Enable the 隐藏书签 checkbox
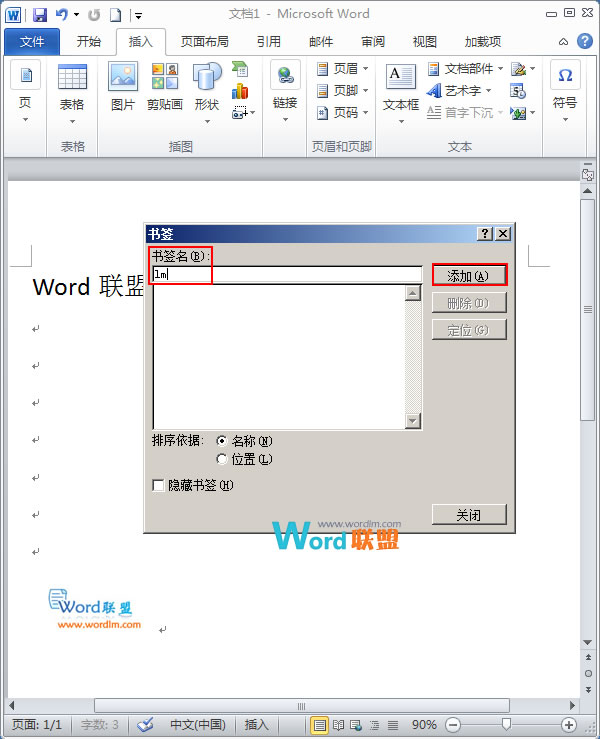The image size is (600, 739). coord(158,486)
